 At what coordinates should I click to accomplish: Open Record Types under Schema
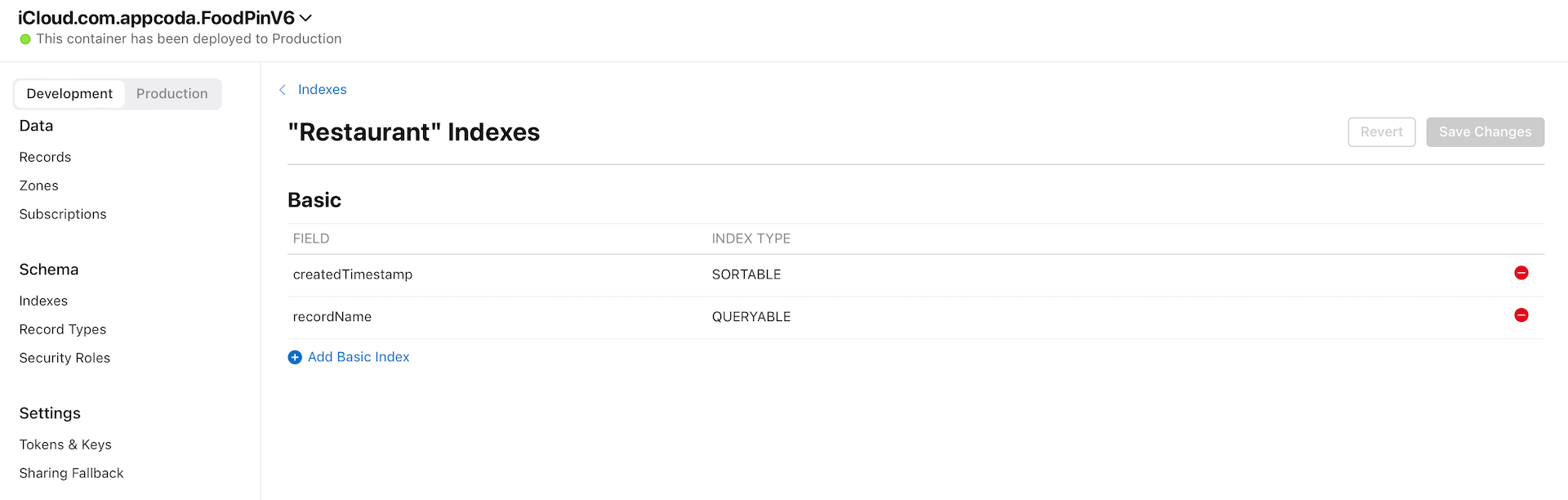63,329
